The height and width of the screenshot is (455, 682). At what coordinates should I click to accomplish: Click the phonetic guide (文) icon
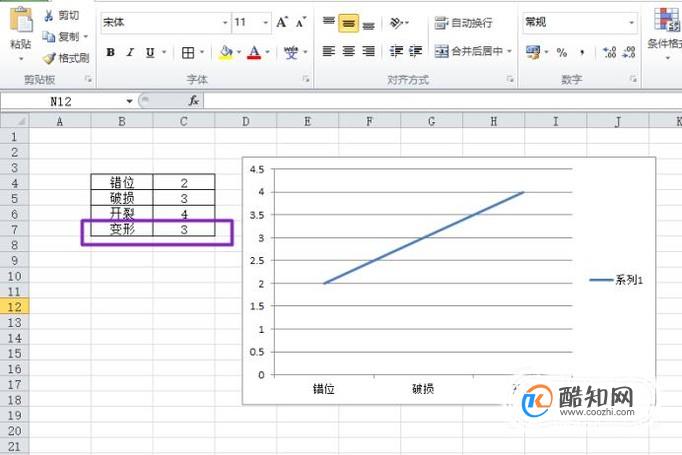tap(291, 53)
